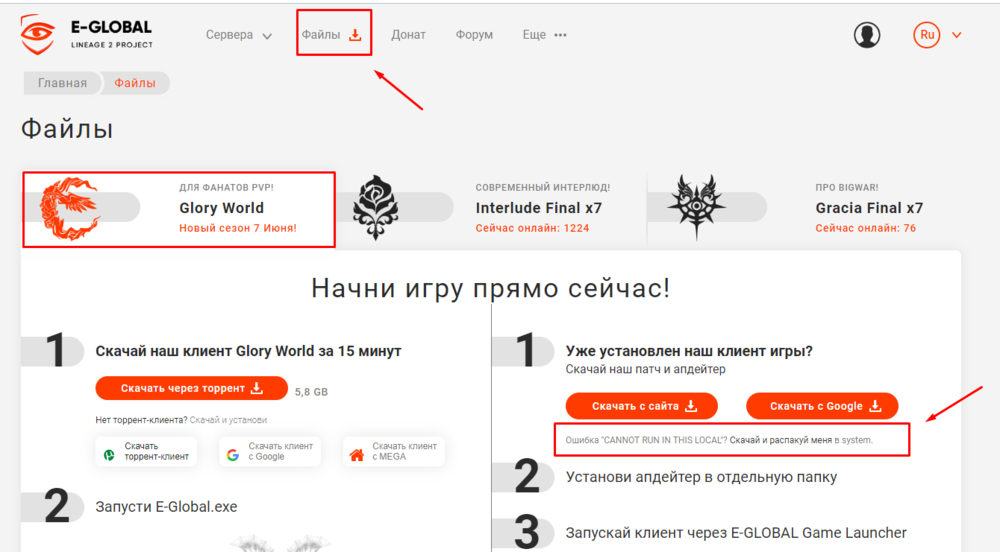Click the Новый сезон 7 Июня! text

tap(238, 228)
